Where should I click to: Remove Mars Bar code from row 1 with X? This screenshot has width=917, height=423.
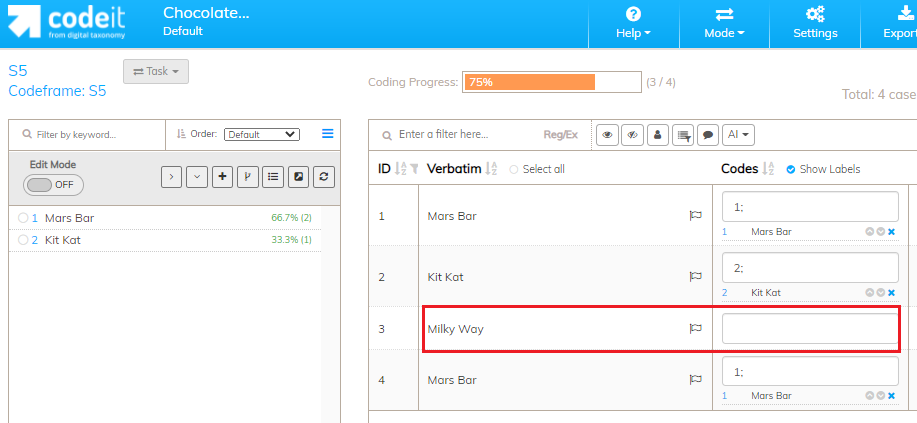point(891,232)
